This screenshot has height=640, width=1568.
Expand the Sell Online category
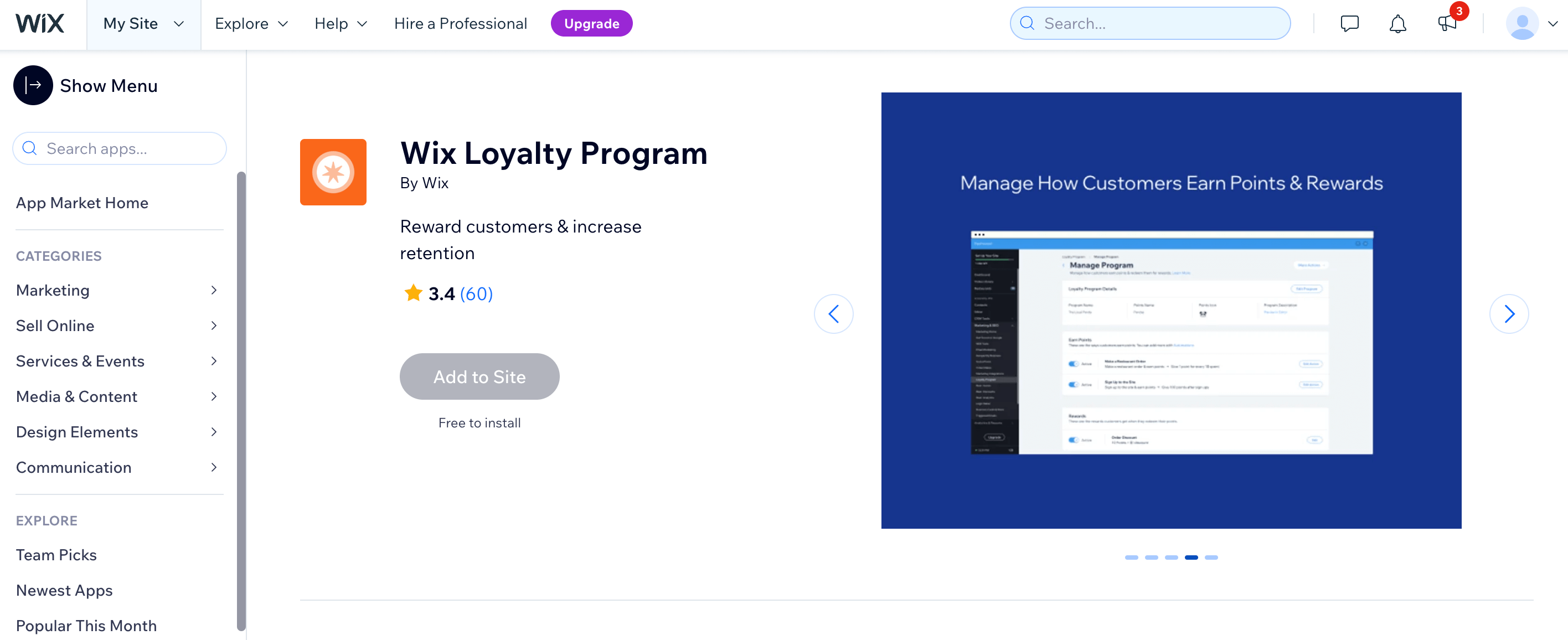[x=213, y=326]
